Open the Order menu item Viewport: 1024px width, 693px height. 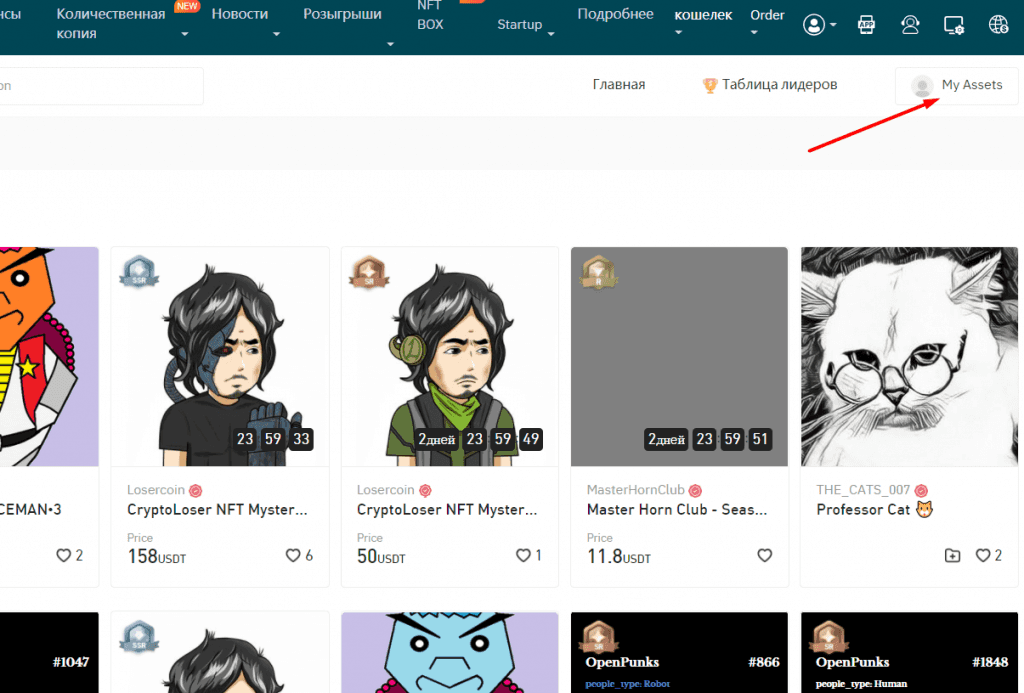coord(767,14)
